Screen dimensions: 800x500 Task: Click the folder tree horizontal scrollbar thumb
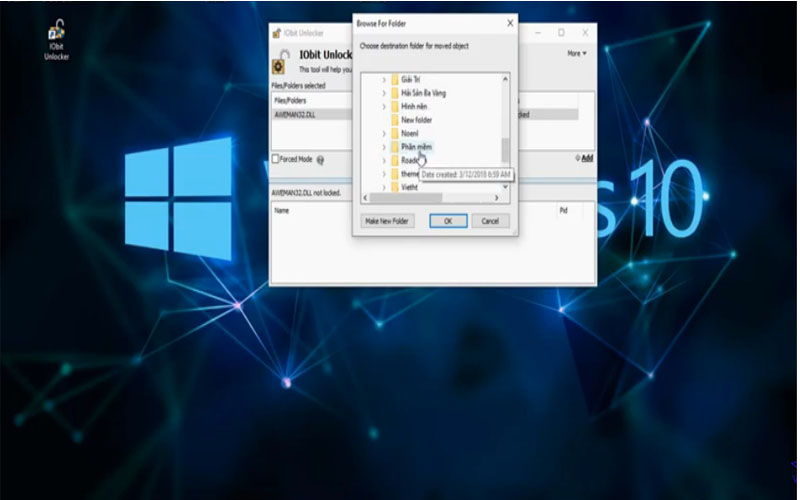[406, 197]
